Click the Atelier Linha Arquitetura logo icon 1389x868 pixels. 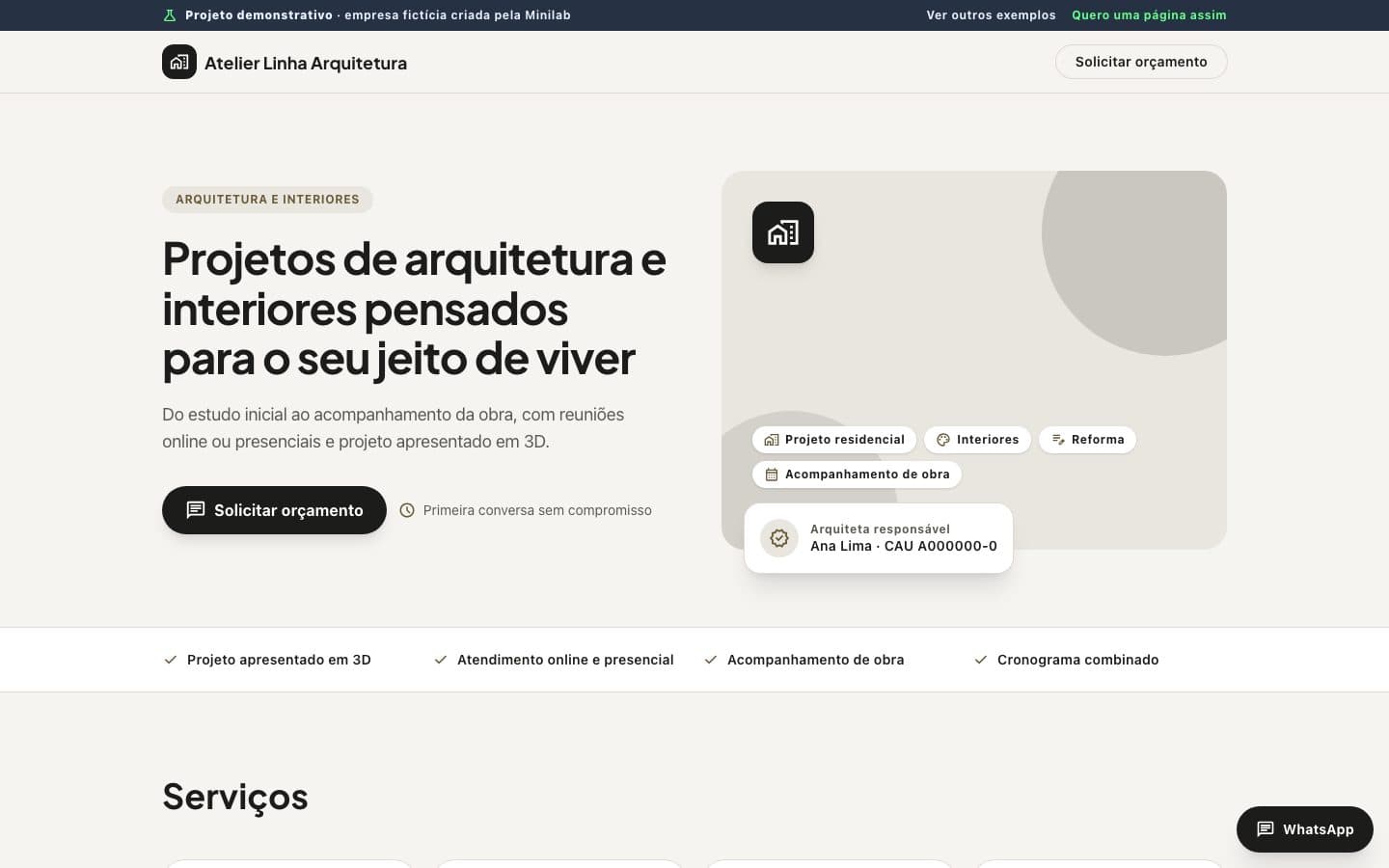[179, 62]
